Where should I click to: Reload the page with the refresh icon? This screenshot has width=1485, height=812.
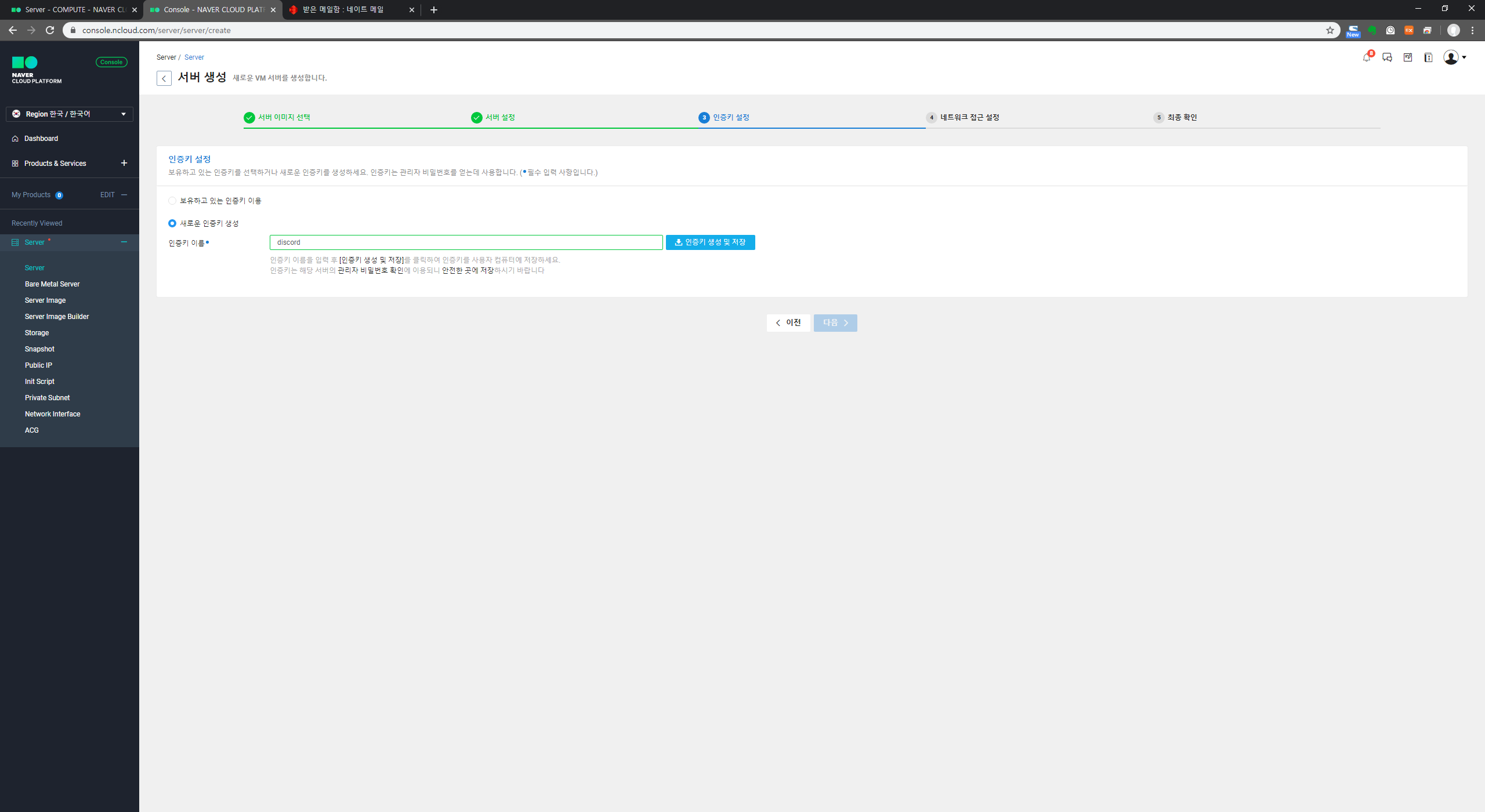tap(50, 30)
